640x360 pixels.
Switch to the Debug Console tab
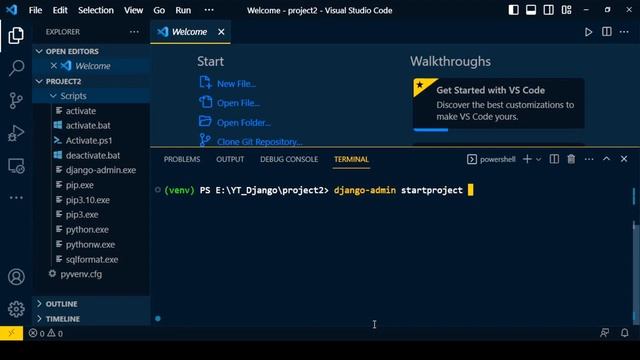click(289, 159)
